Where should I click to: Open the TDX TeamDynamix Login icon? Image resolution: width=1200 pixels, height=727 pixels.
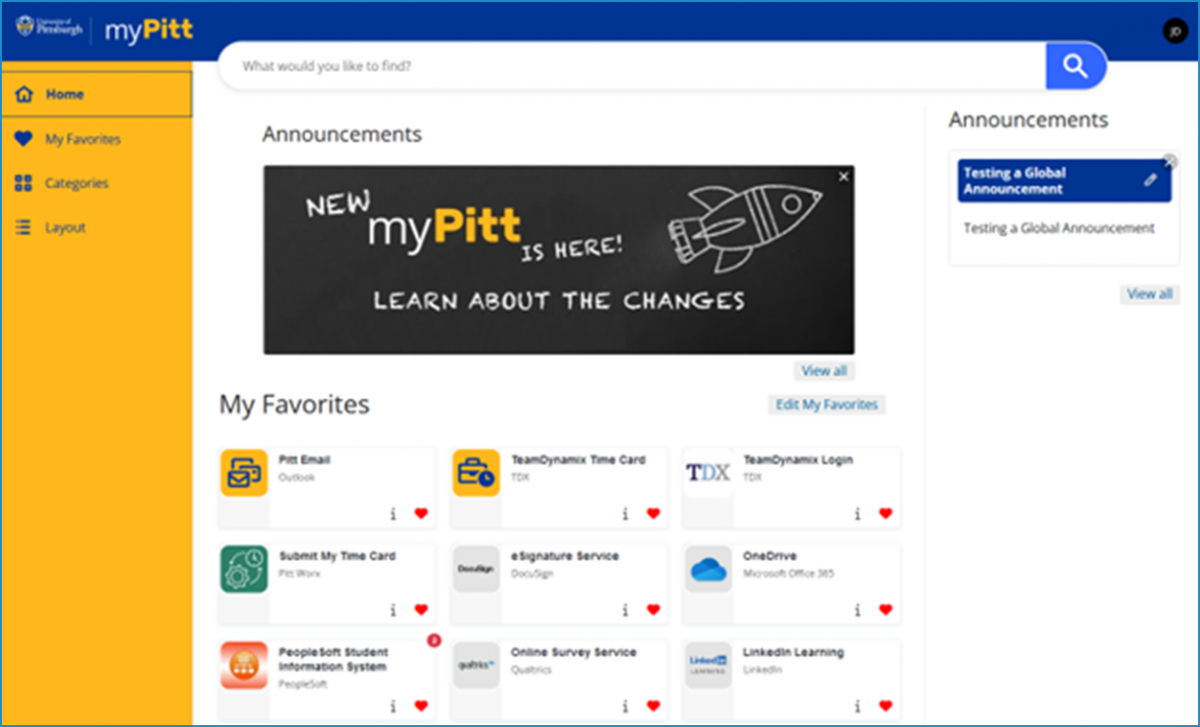click(708, 473)
